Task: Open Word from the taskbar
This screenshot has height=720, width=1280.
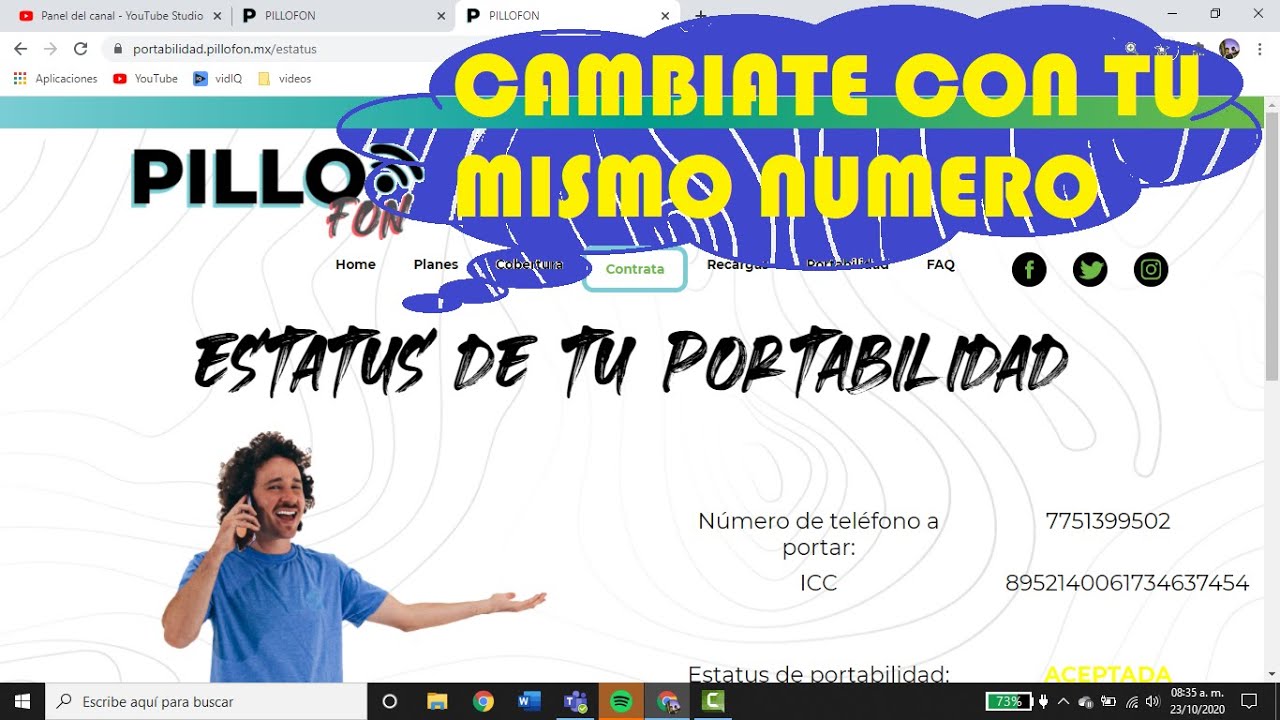Action: point(529,701)
